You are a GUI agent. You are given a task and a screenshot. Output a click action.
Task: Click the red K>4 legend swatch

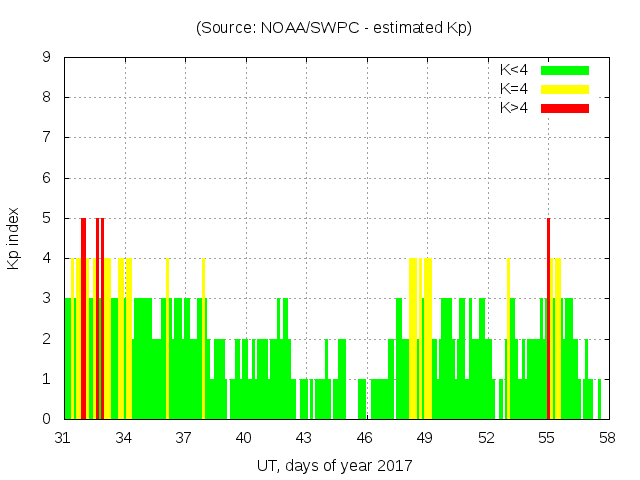point(565,108)
